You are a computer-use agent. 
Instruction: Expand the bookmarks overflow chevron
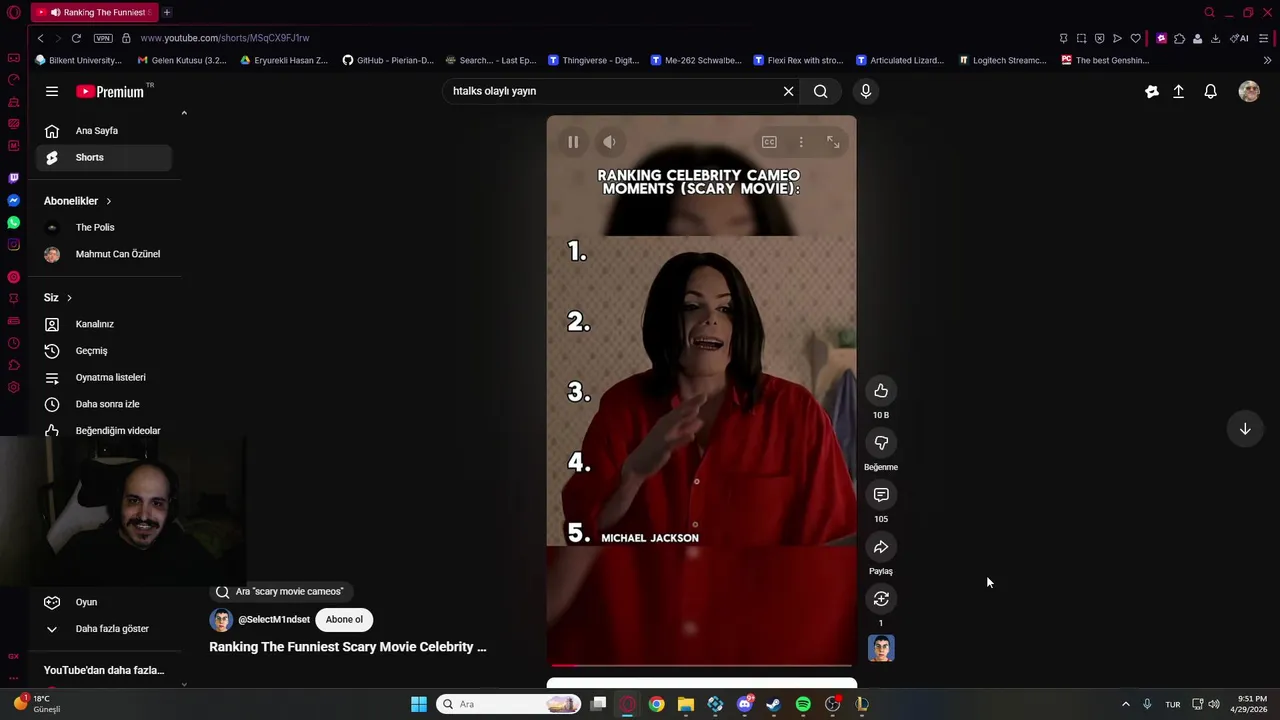[x=1267, y=60]
